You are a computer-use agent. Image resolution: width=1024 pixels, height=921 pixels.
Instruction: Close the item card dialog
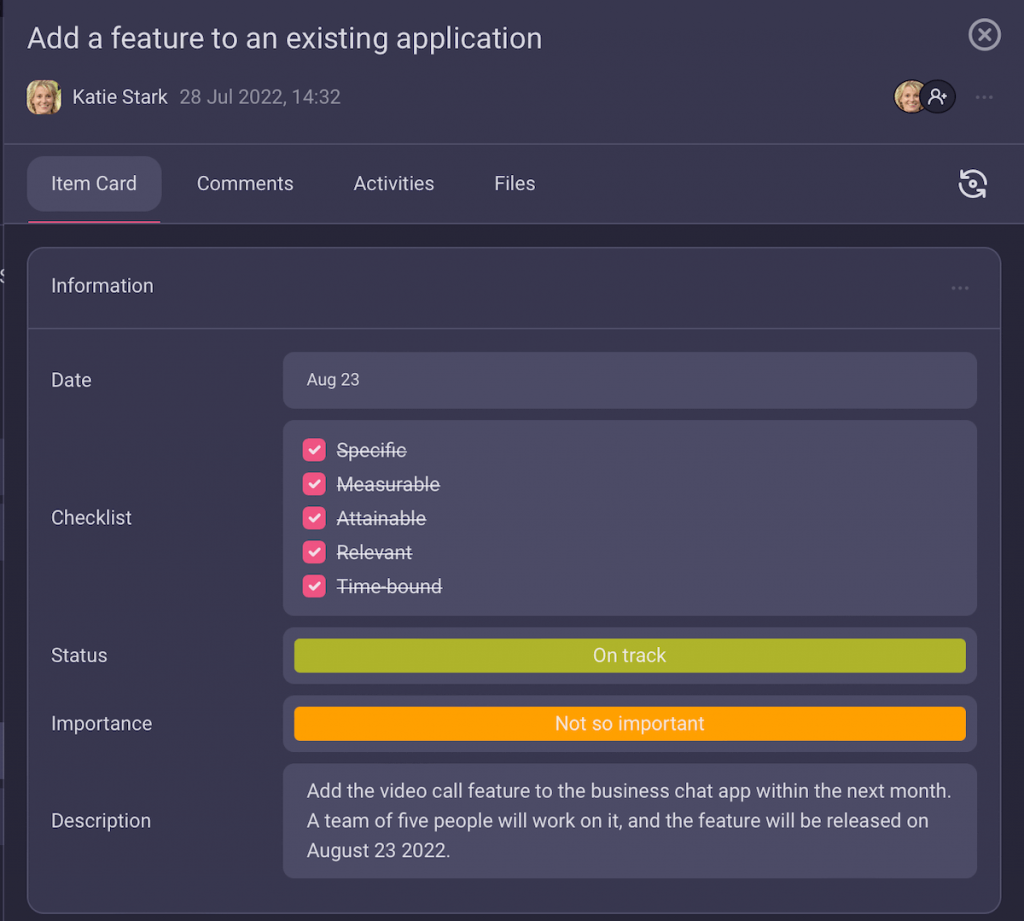(984, 36)
